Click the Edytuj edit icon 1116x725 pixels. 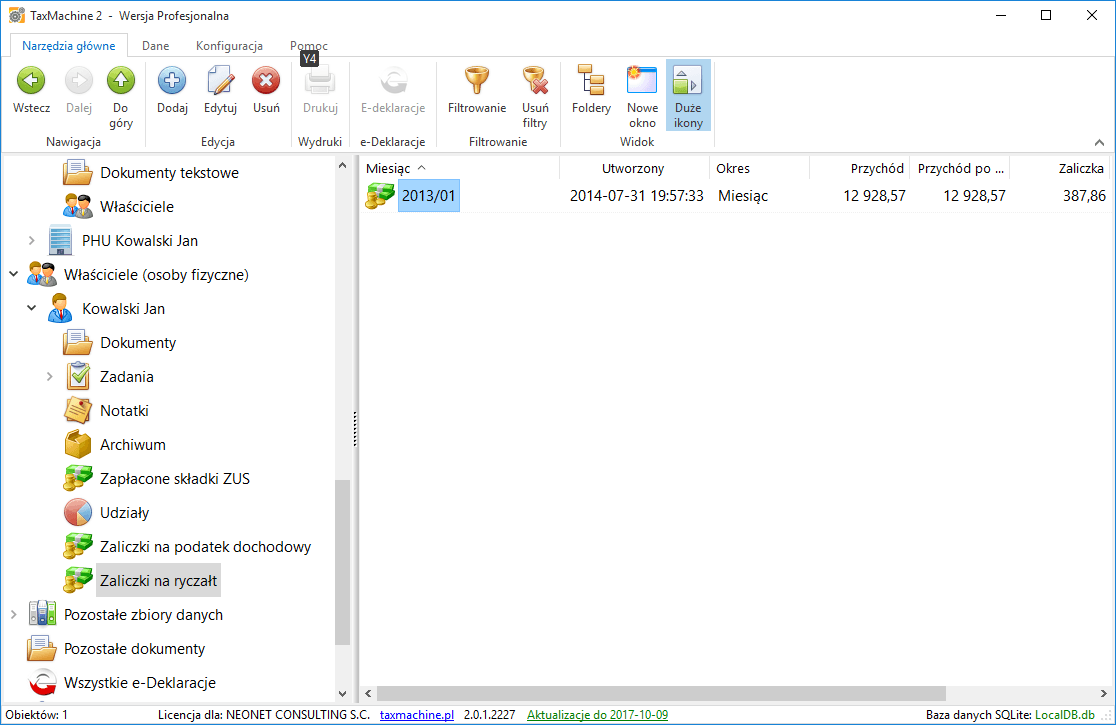[x=220, y=81]
